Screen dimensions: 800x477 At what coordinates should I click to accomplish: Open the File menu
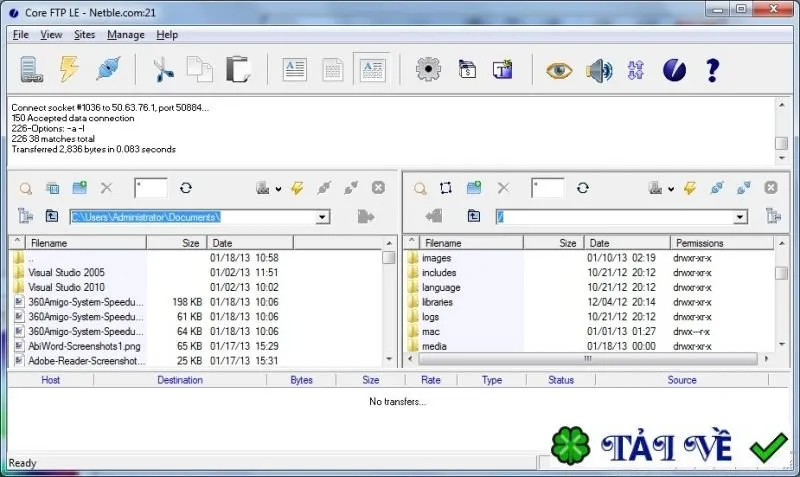[x=20, y=35]
